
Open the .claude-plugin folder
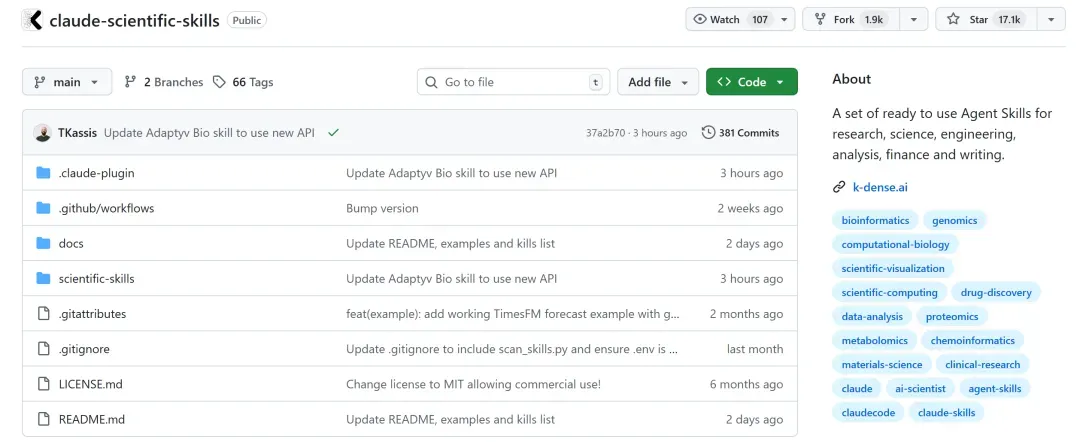coord(96,173)
